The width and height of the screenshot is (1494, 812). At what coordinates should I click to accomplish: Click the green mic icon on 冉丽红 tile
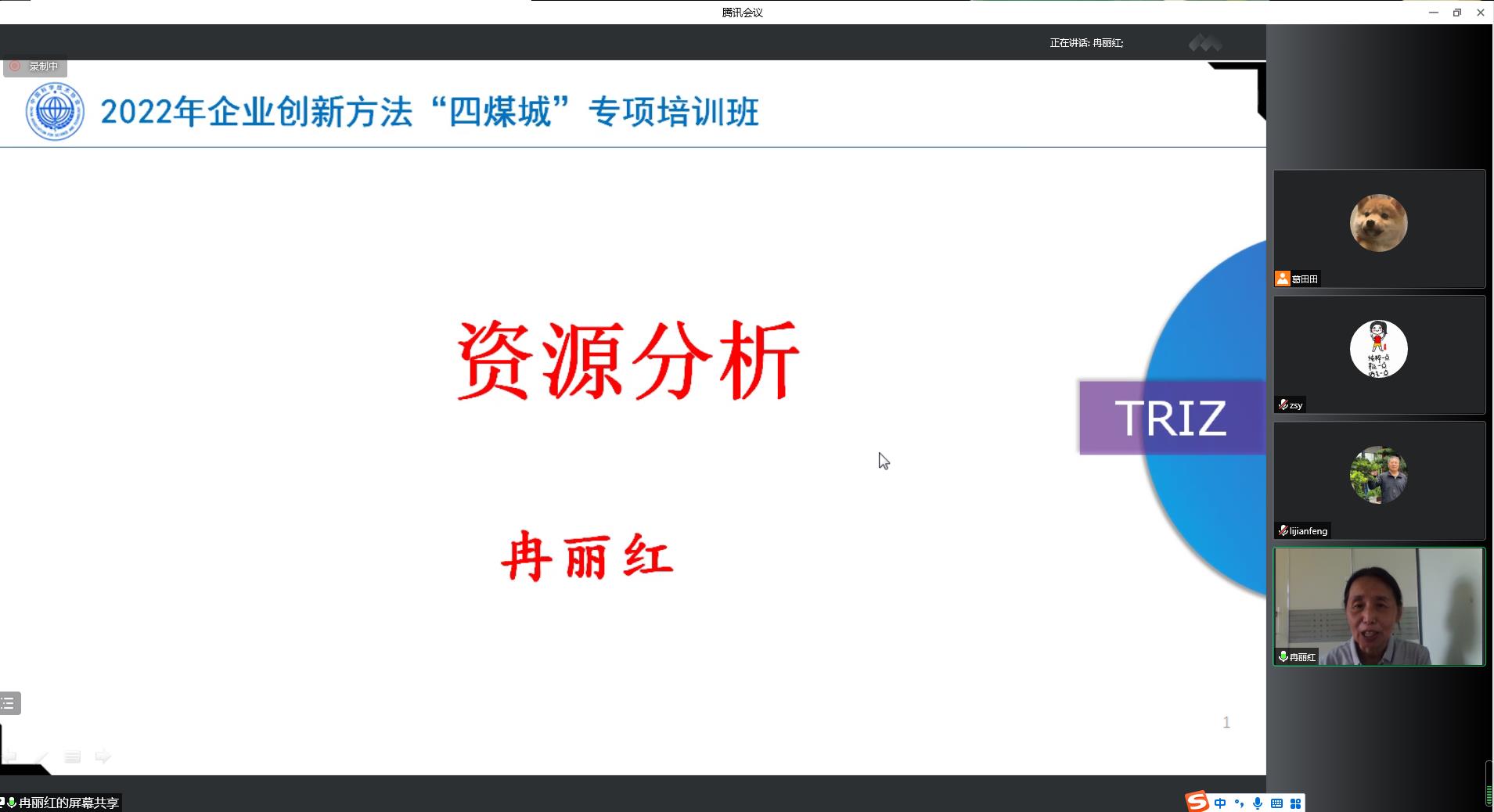click(1283, 657)
